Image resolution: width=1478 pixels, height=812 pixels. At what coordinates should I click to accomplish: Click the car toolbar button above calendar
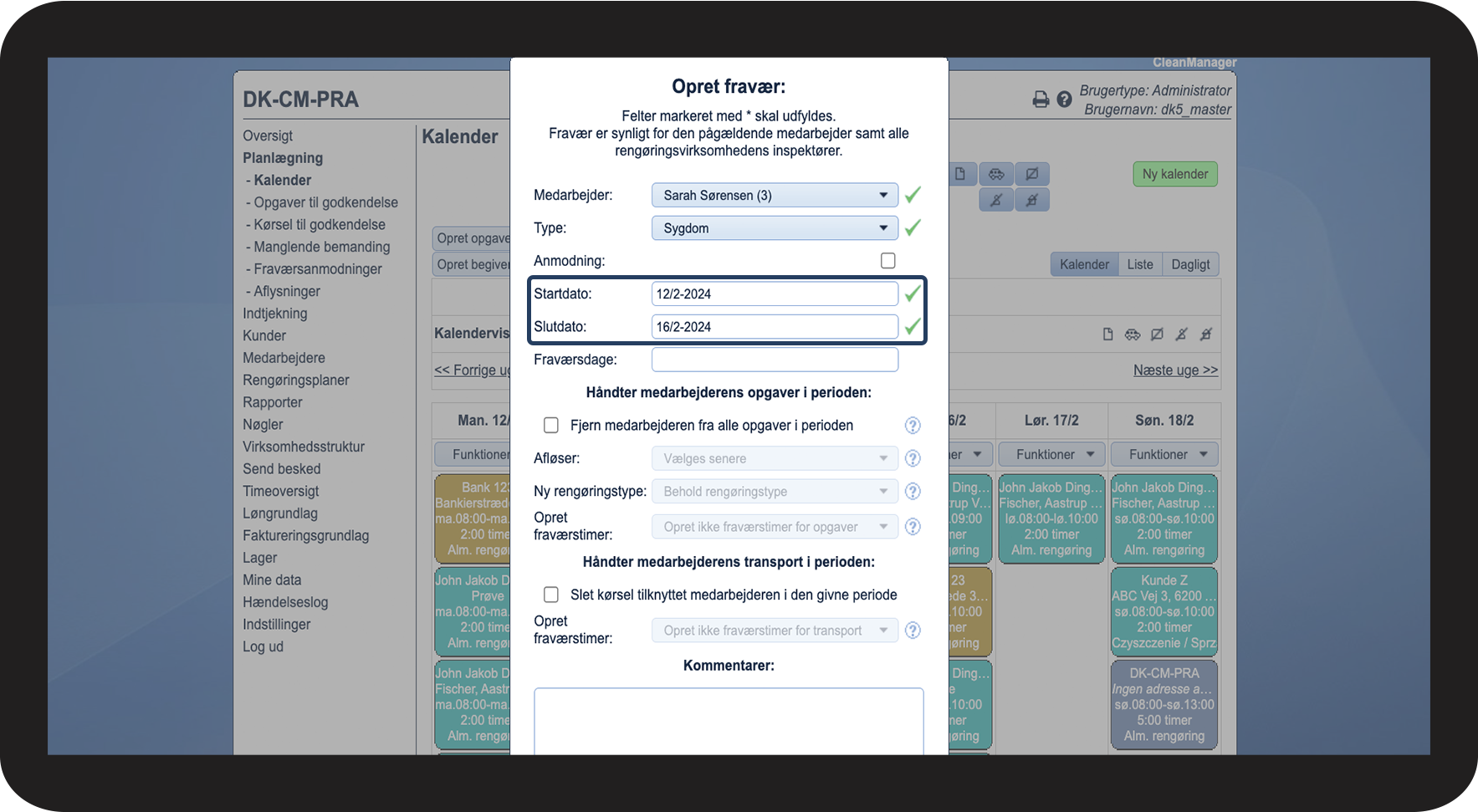(996, 174)
